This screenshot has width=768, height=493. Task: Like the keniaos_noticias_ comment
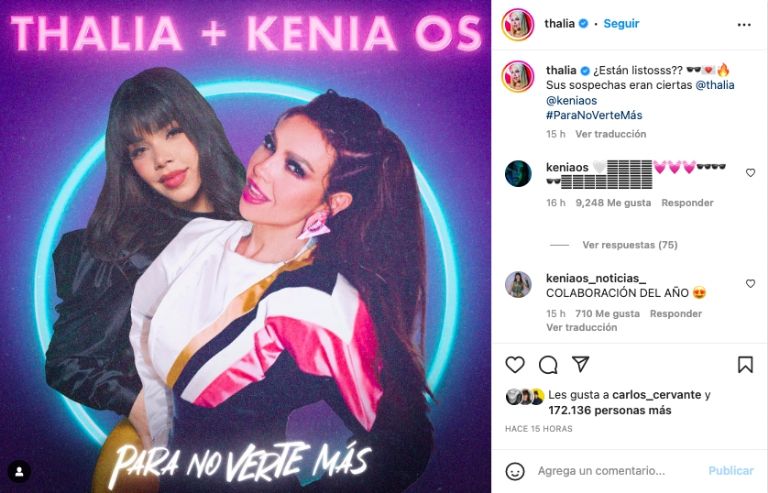(750, 283)
